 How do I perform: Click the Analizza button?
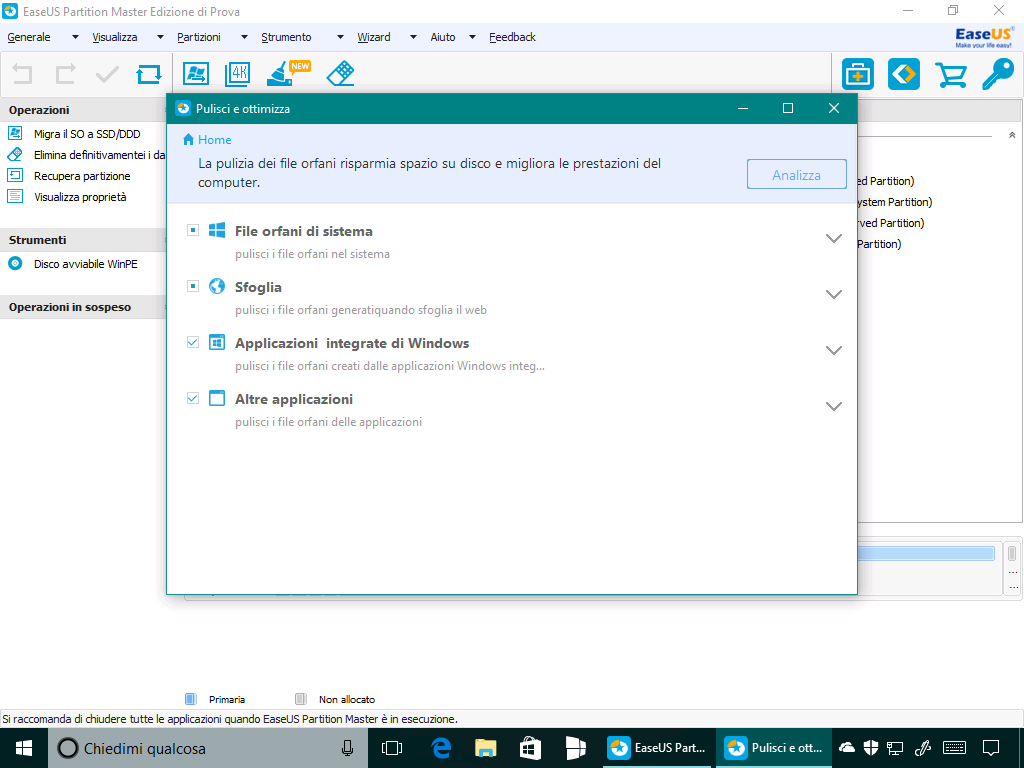[797, 174]
